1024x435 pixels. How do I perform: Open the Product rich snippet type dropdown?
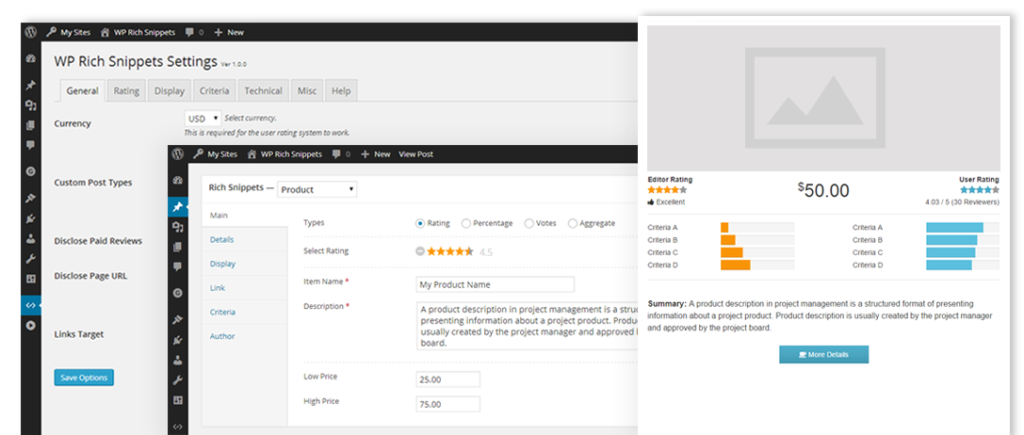pos(317,189)
